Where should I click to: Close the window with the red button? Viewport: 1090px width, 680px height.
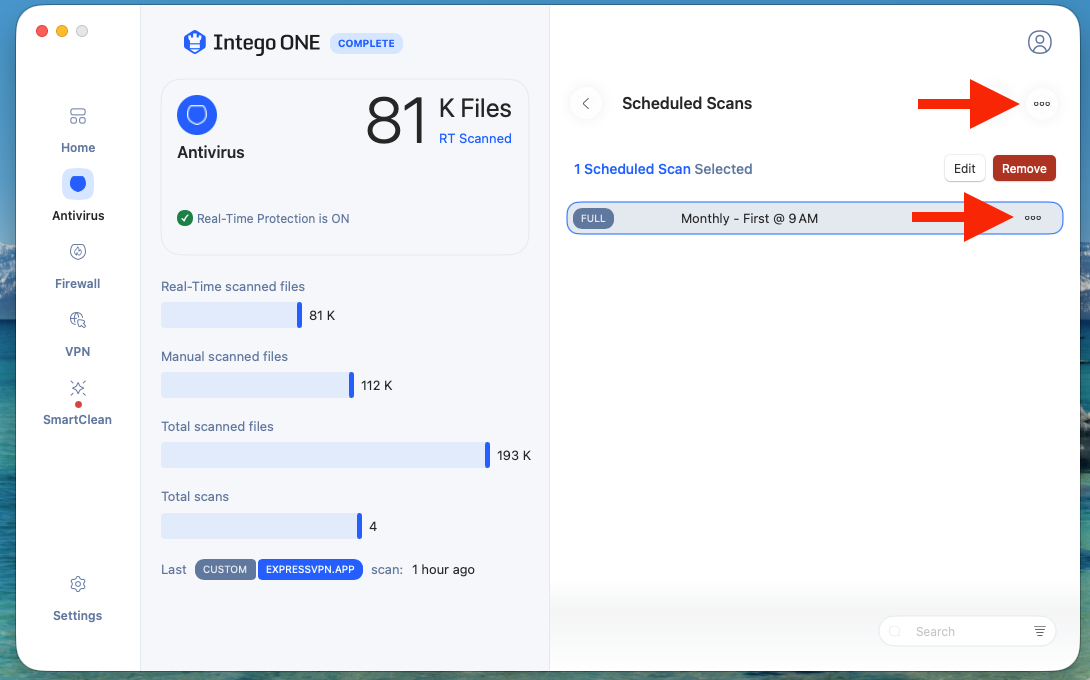point(42,31)
